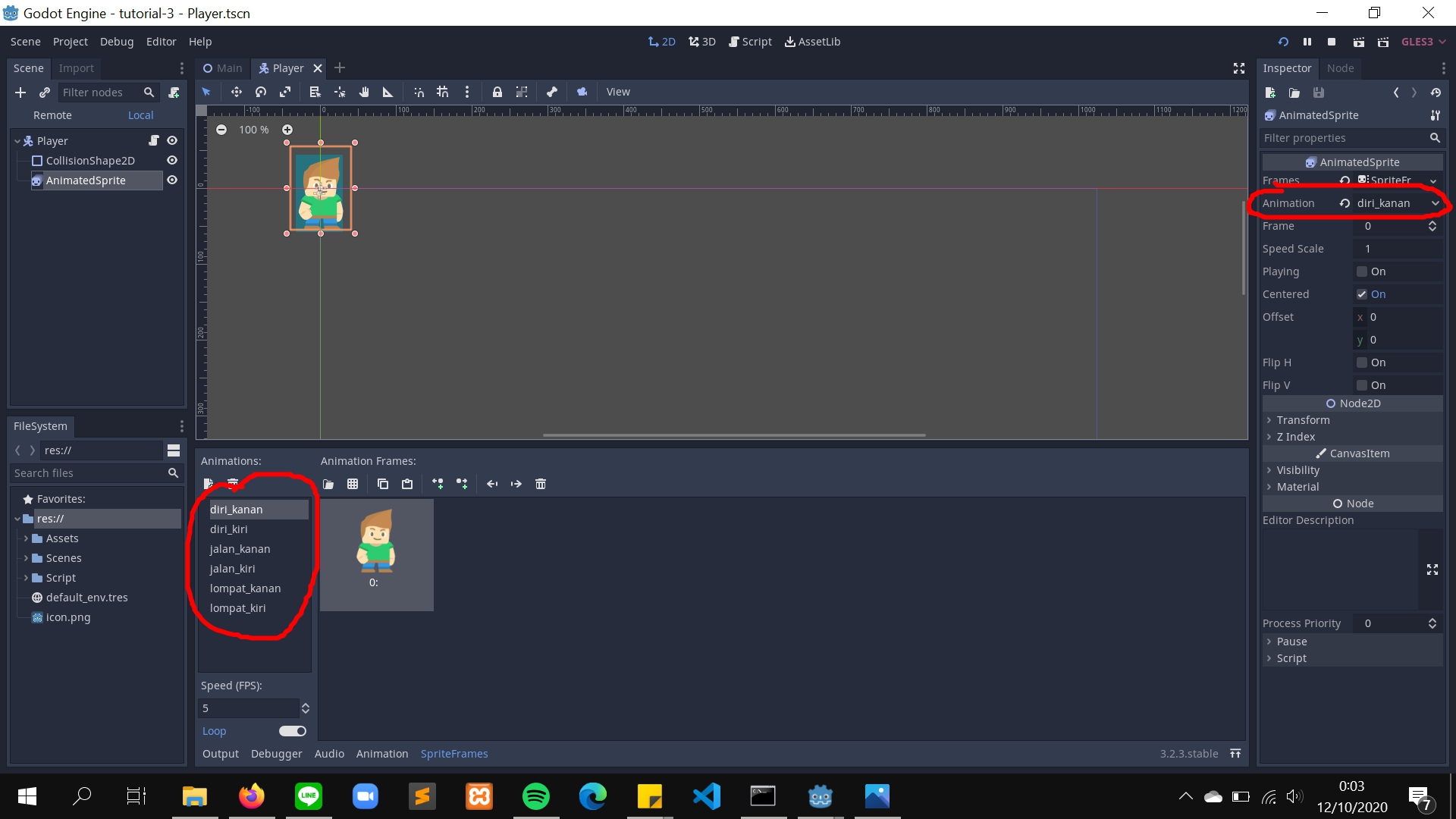Viewport: 1456px width, 819px height.
Task: Click the Load Resource folder icon in frames toolbar
Action: click(x=328, y=484)
